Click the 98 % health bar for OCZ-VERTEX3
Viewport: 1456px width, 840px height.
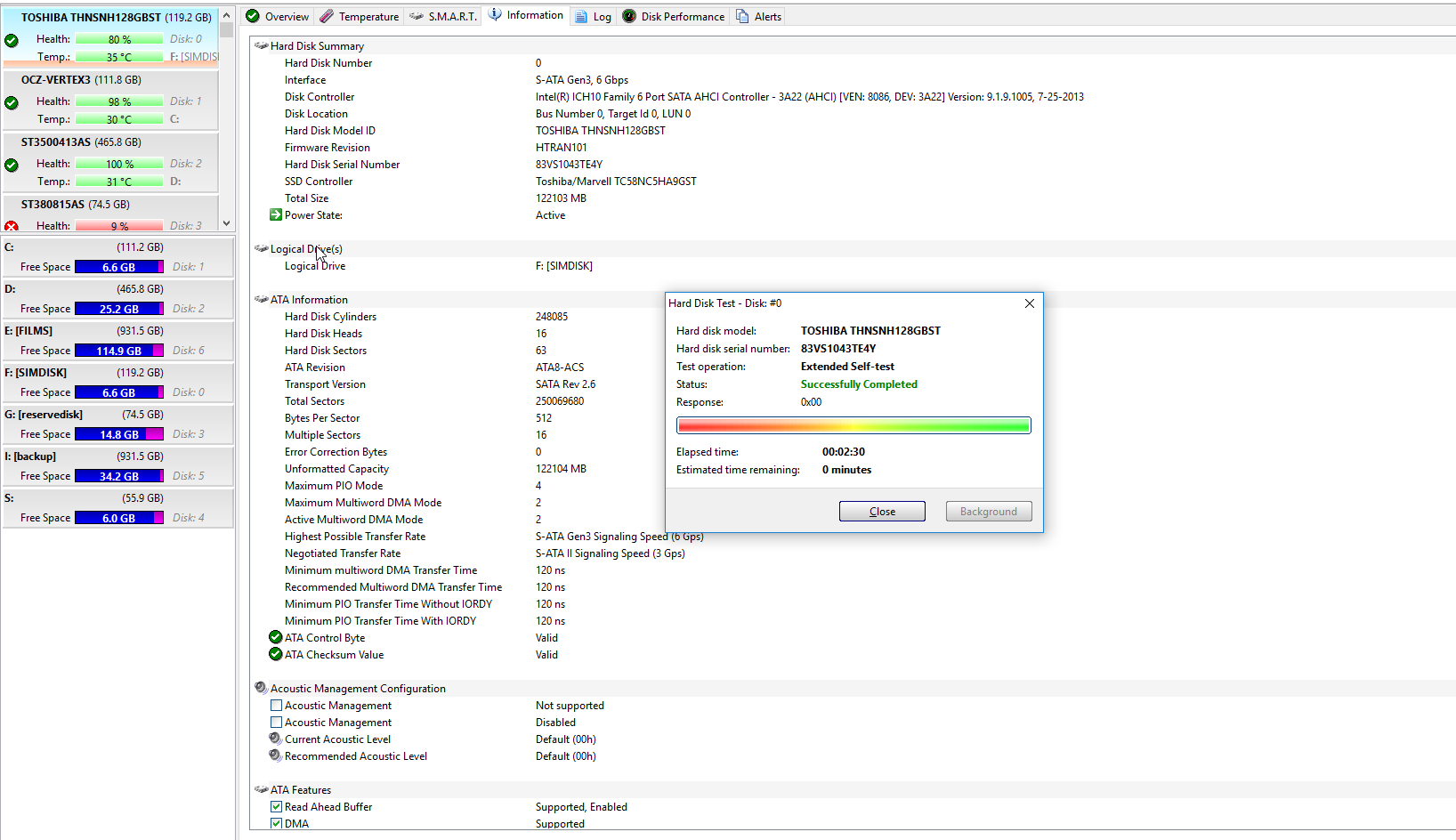tap(119, 101)
